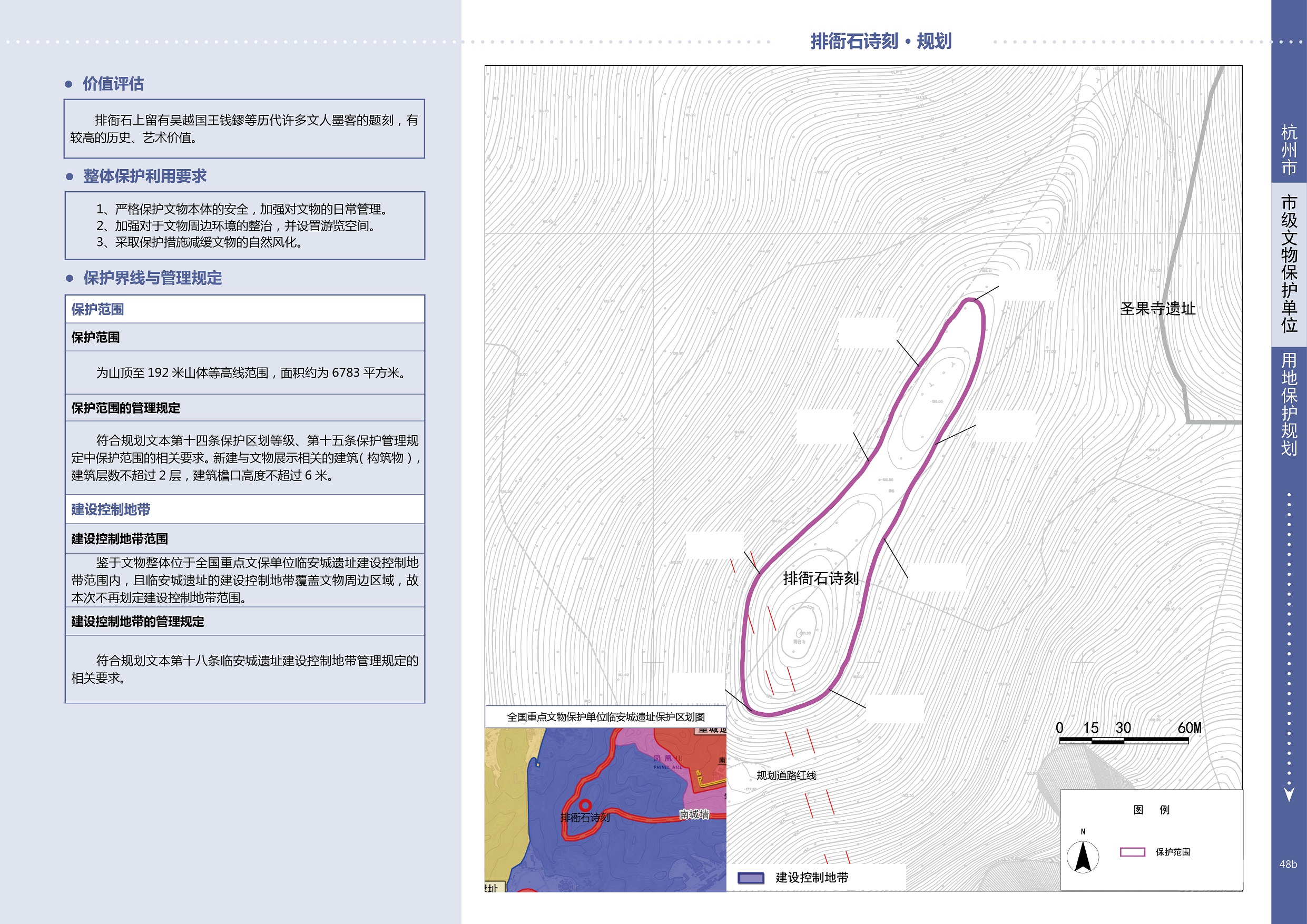
Task: Click the bullet beside 保护界线与管理规定 heading
Action: coord(70,278)
